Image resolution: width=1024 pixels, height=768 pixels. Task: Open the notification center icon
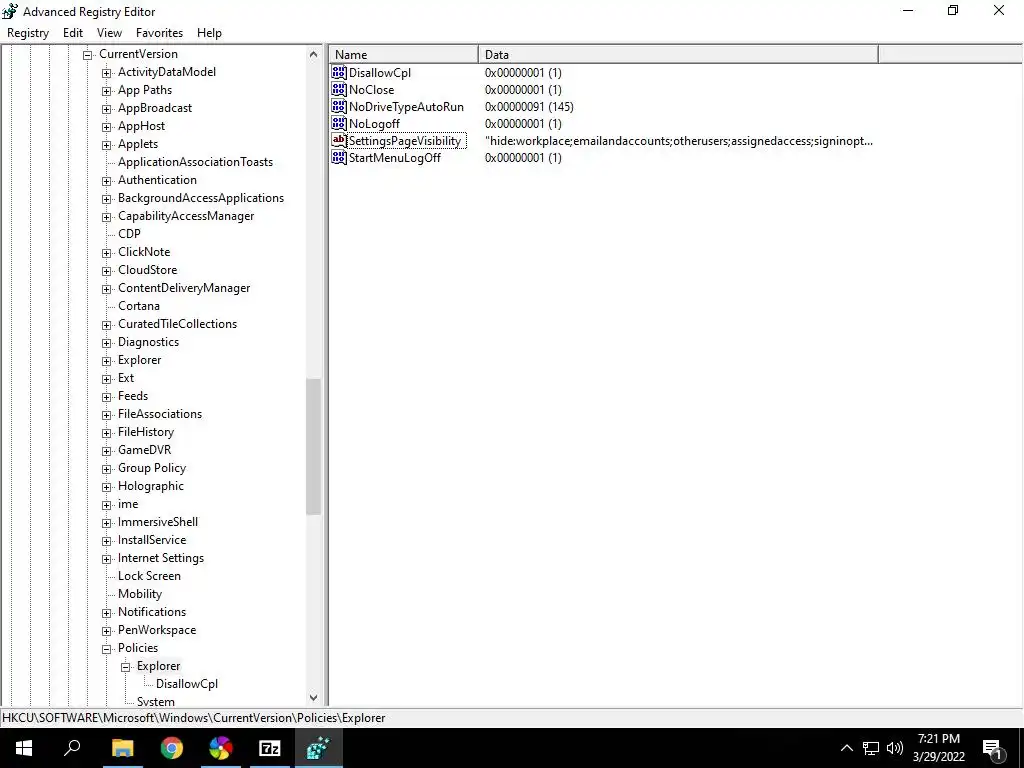[992, 749]
